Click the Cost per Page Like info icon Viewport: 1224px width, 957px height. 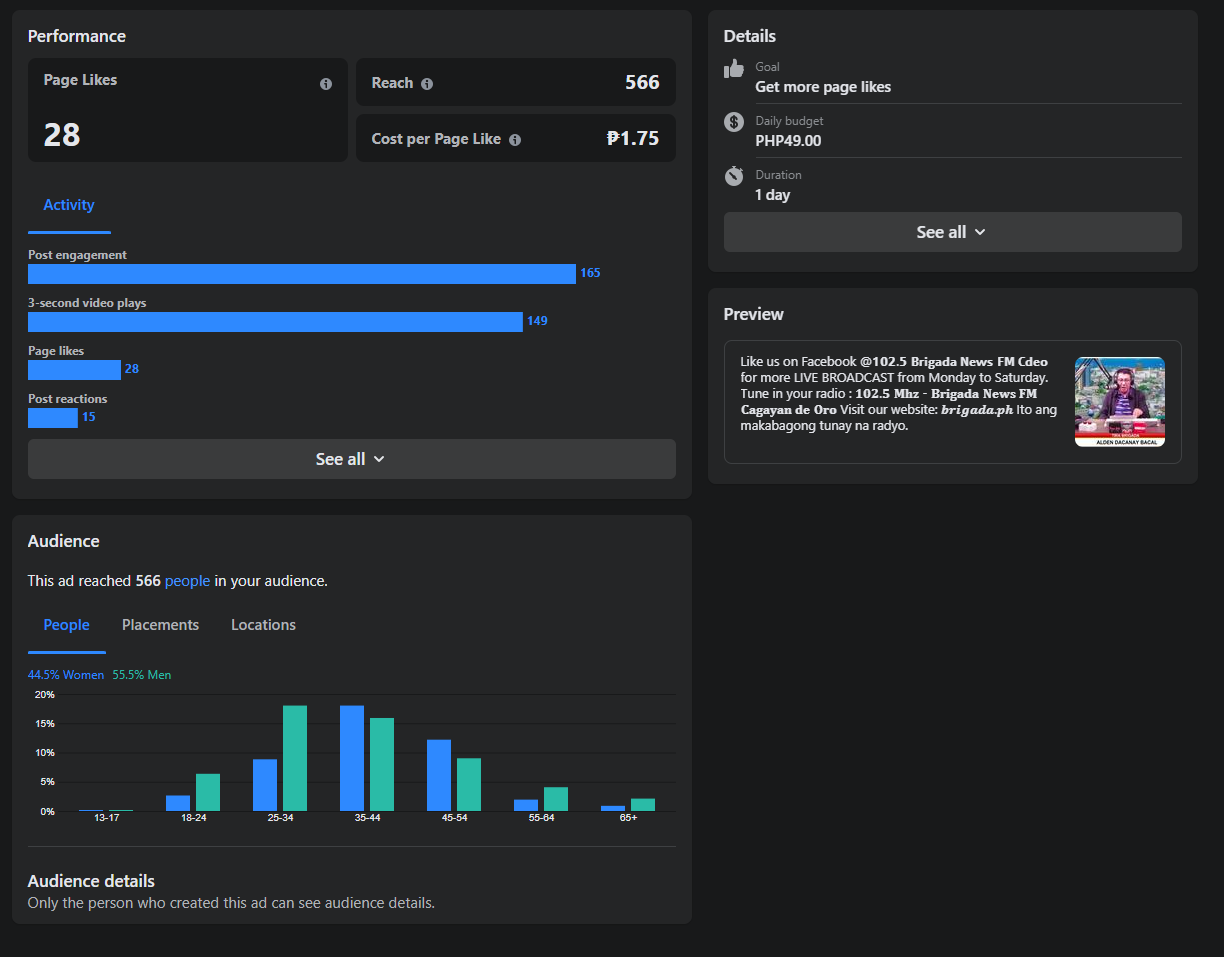[x=515, y=140]
